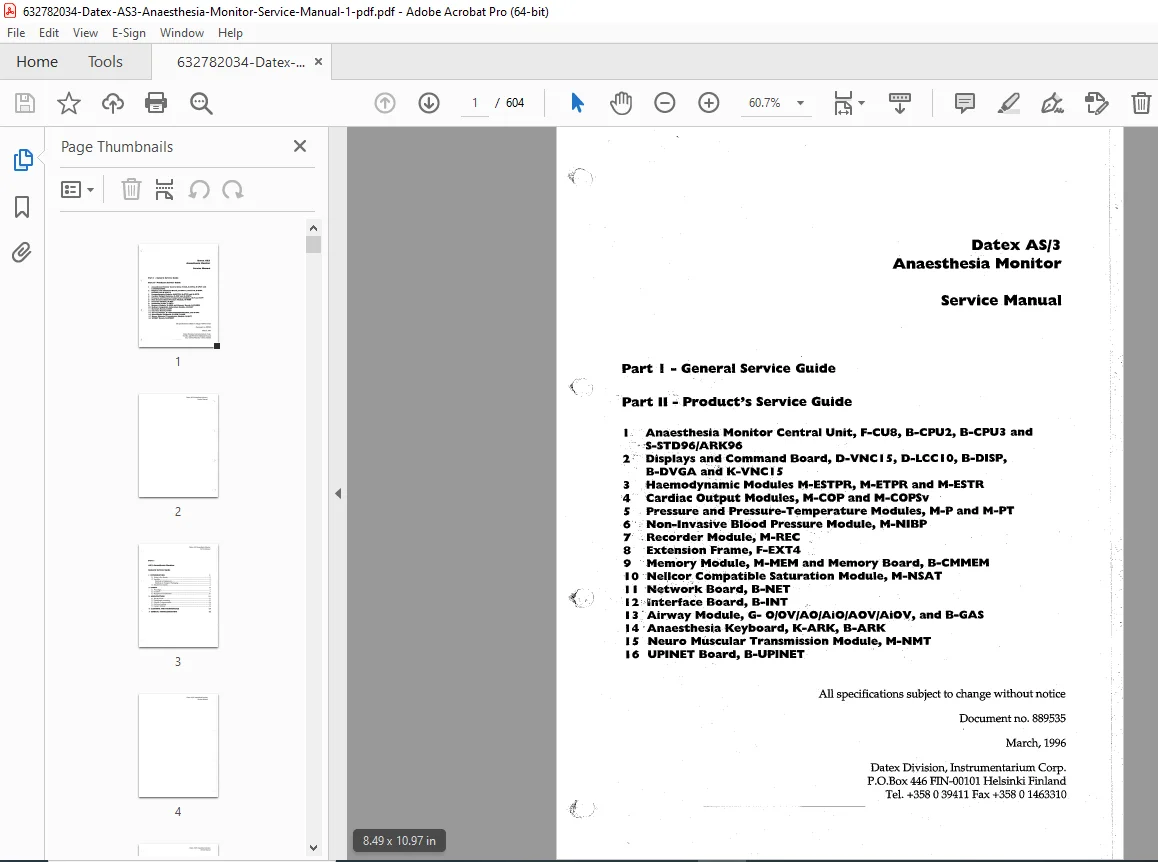Click 'Document no. 889535' text
The image size is (1158, 862).
pos(1012,718)
